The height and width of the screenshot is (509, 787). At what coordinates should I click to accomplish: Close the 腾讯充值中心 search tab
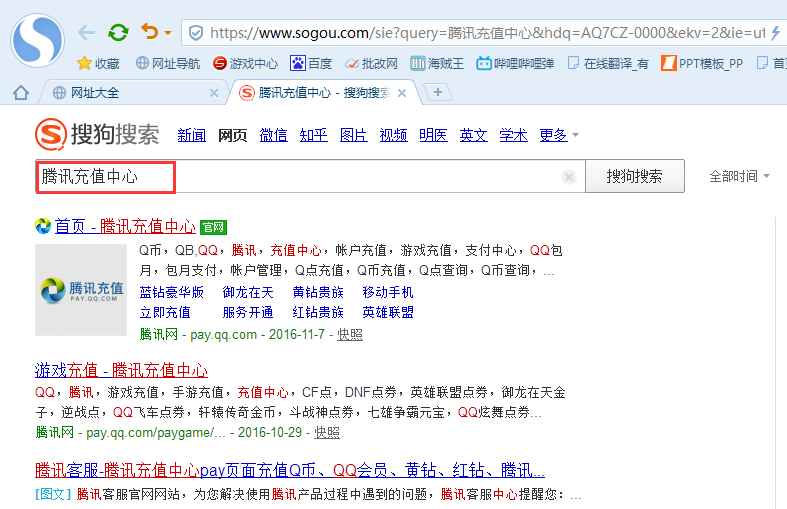(x=402, y=93)
